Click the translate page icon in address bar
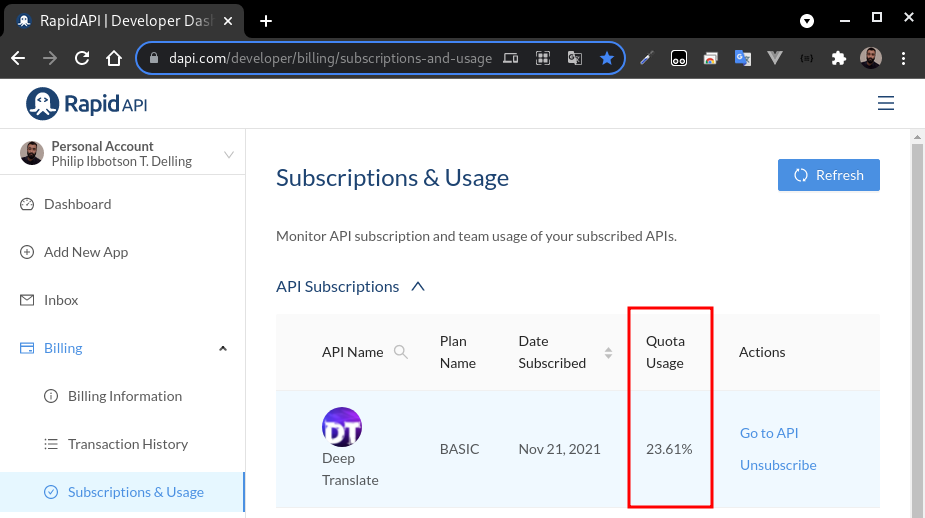Viewport: 925px width, 518px height. (575, 58)
